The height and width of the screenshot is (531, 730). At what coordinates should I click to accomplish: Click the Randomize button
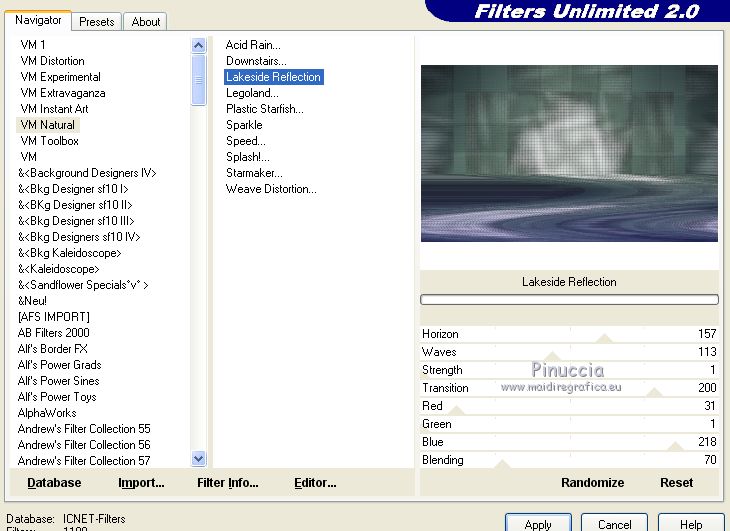coord(592,483)
